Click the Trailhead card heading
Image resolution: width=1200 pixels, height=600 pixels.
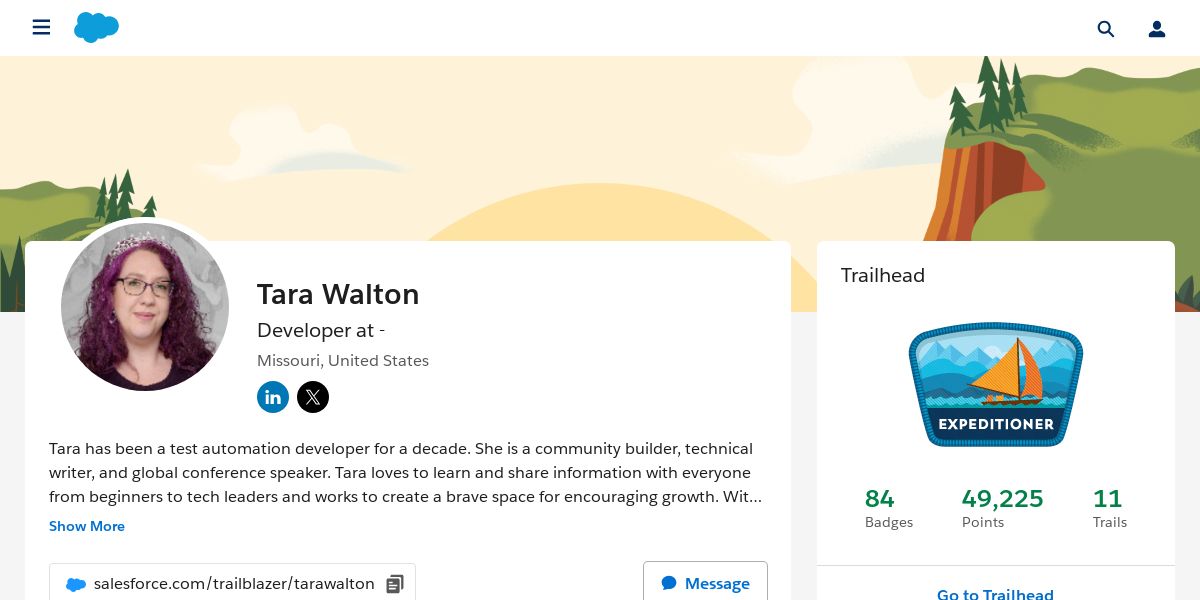883,275
